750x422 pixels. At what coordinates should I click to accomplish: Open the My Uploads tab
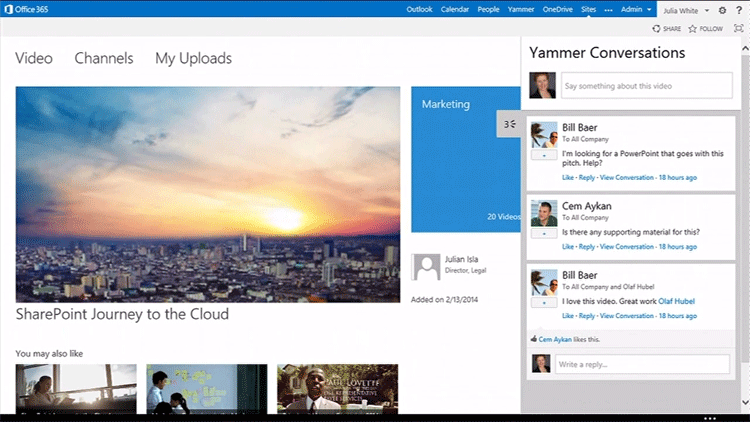pyautogui.click(x=193, y=58)
